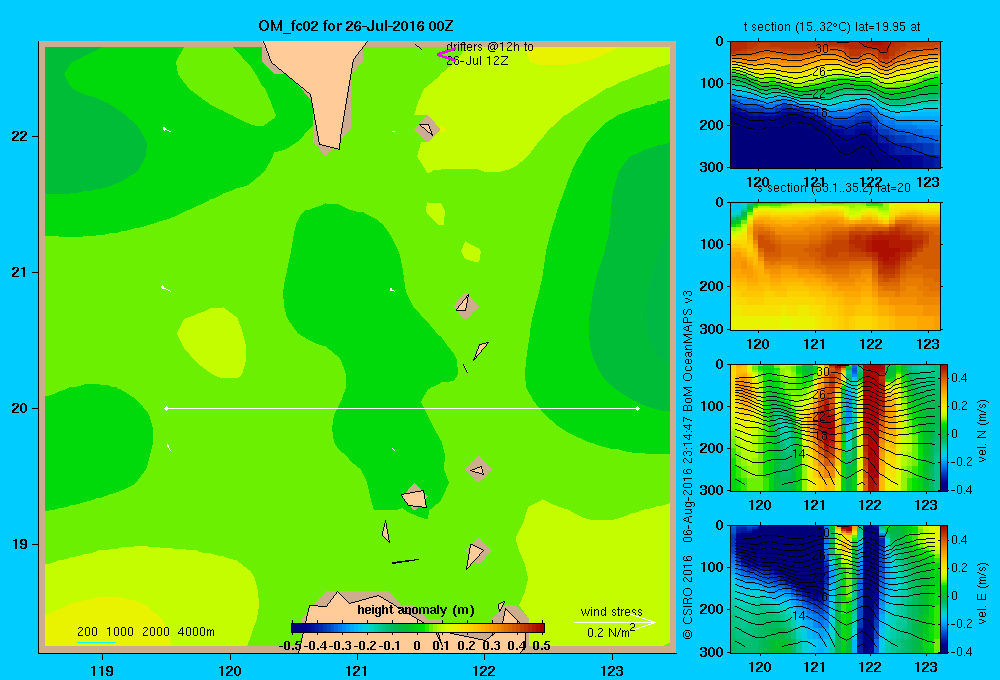Image resolution: width=1000 pixels, height=680 pixels.
Task: Select the s section (33.1..35.2) lat=20 title
Action: coord(833,188)
